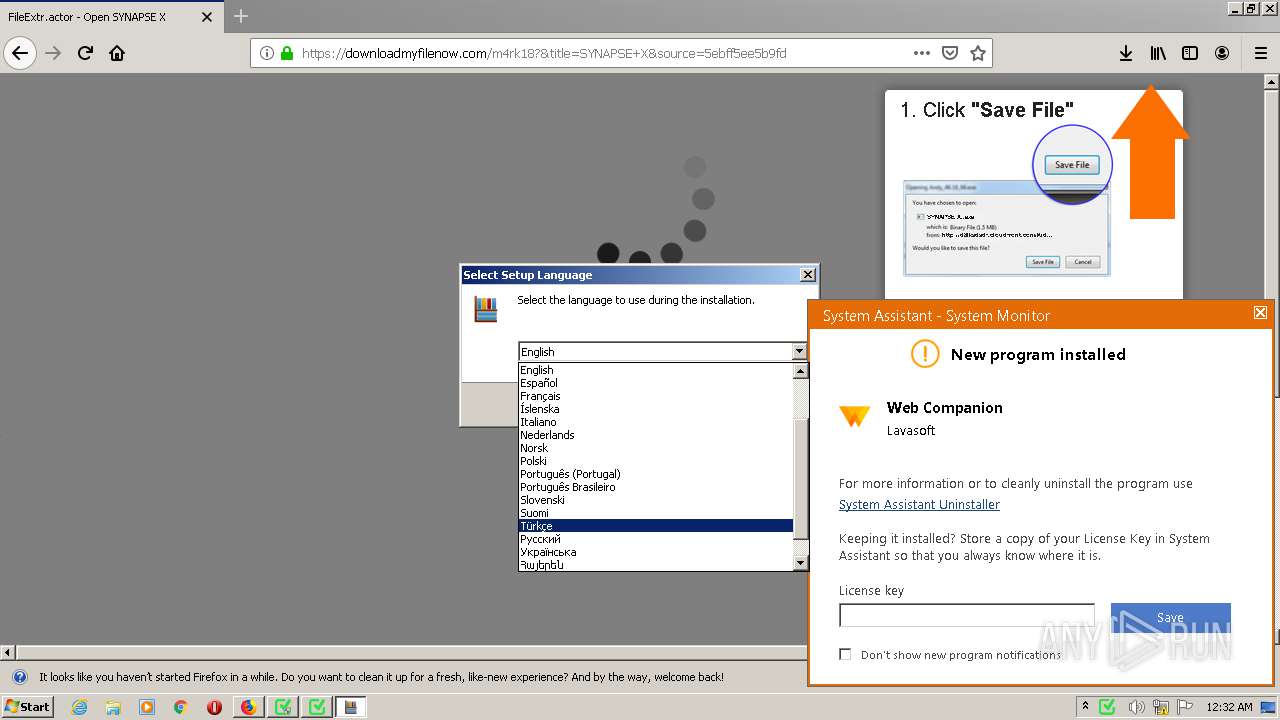
Task: Save the license key
Action: tap(1170, 617)
